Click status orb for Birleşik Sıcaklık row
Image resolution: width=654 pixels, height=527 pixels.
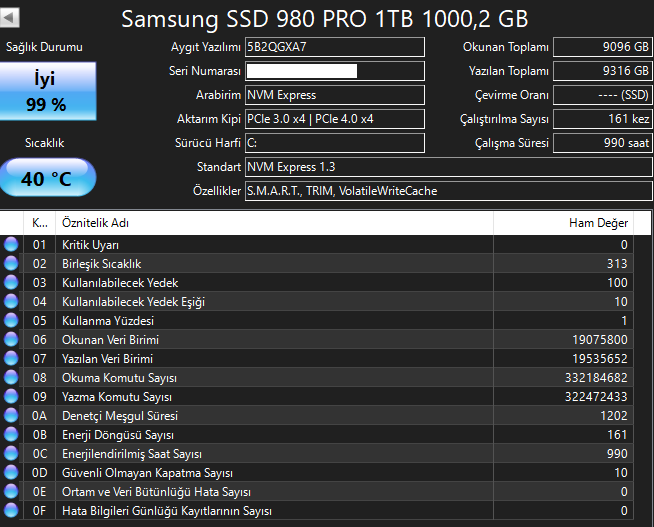[11, 264]
